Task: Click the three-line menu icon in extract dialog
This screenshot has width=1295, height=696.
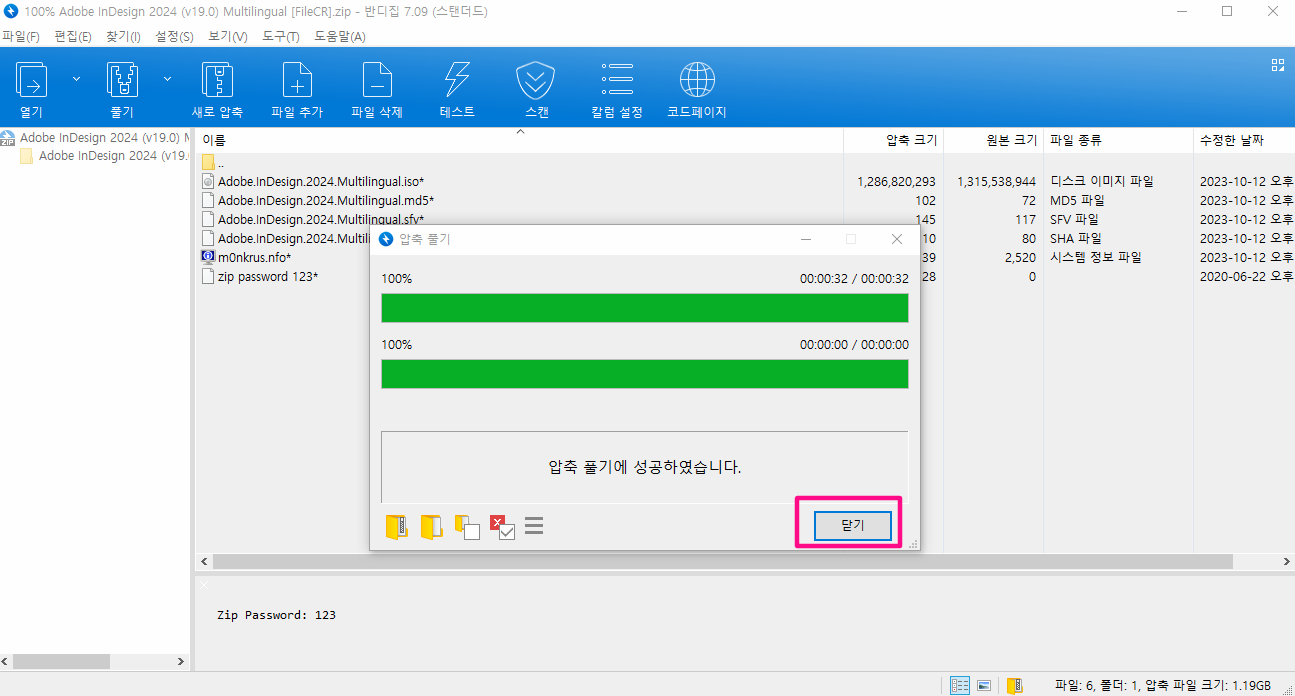Action: pyautogui.click(x=534, y=526)
